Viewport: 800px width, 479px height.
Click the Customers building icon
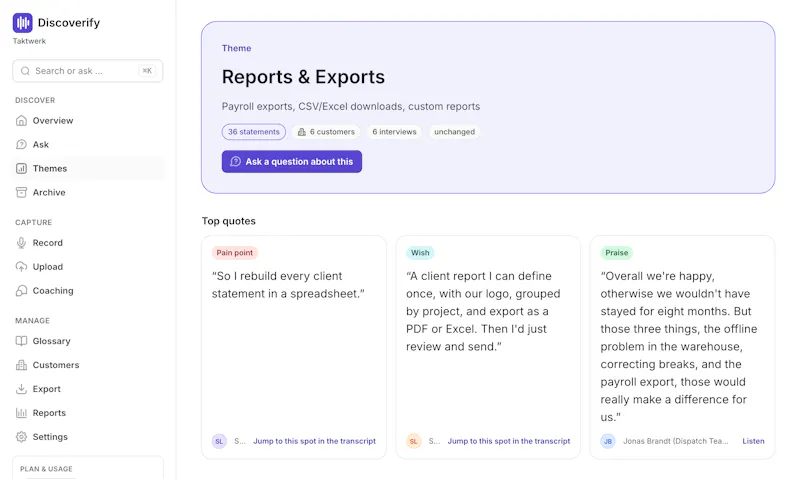pyautogui.click(x=21, y=365)
